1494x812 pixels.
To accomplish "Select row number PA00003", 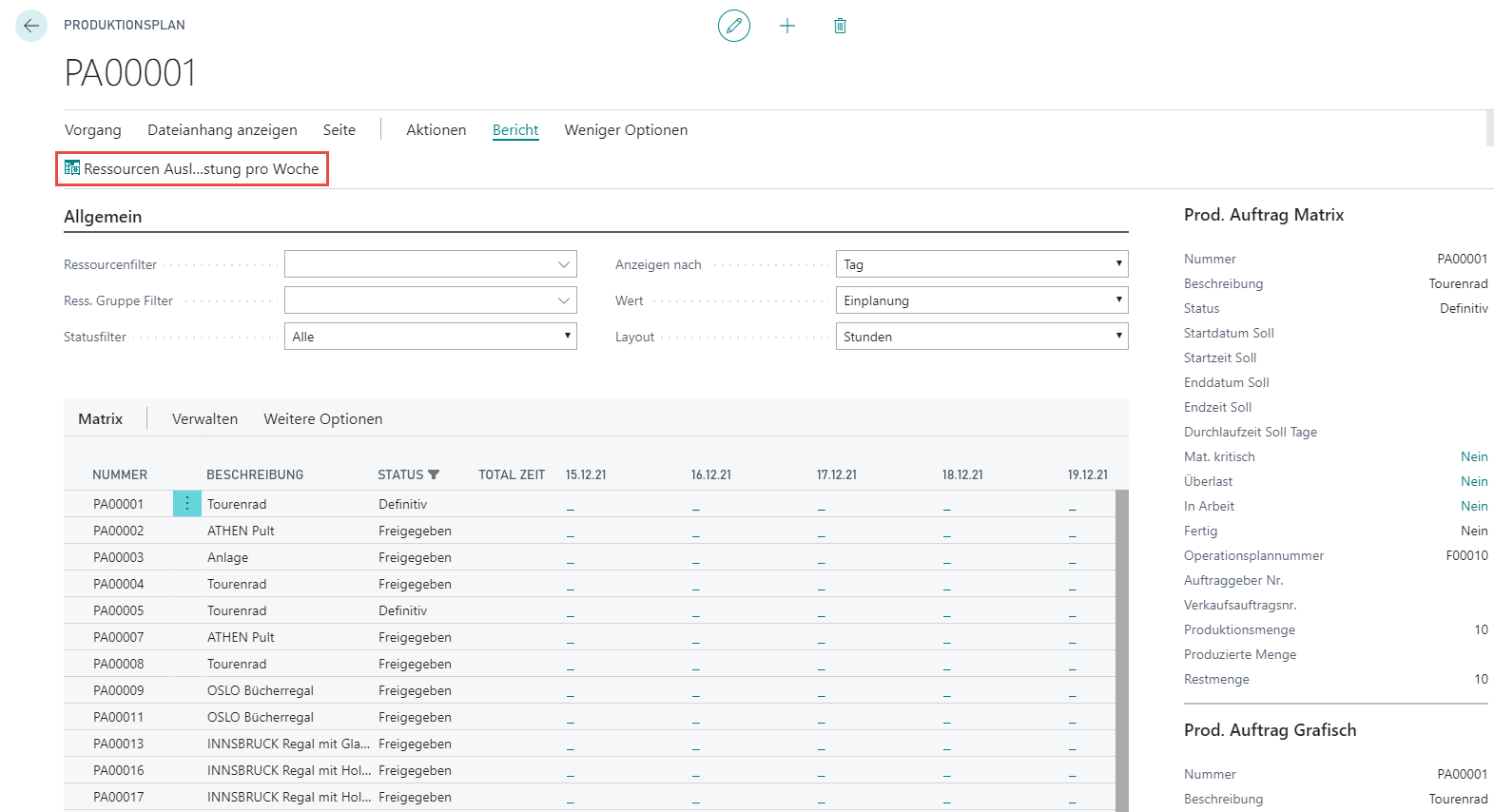I will click(119, 557).
